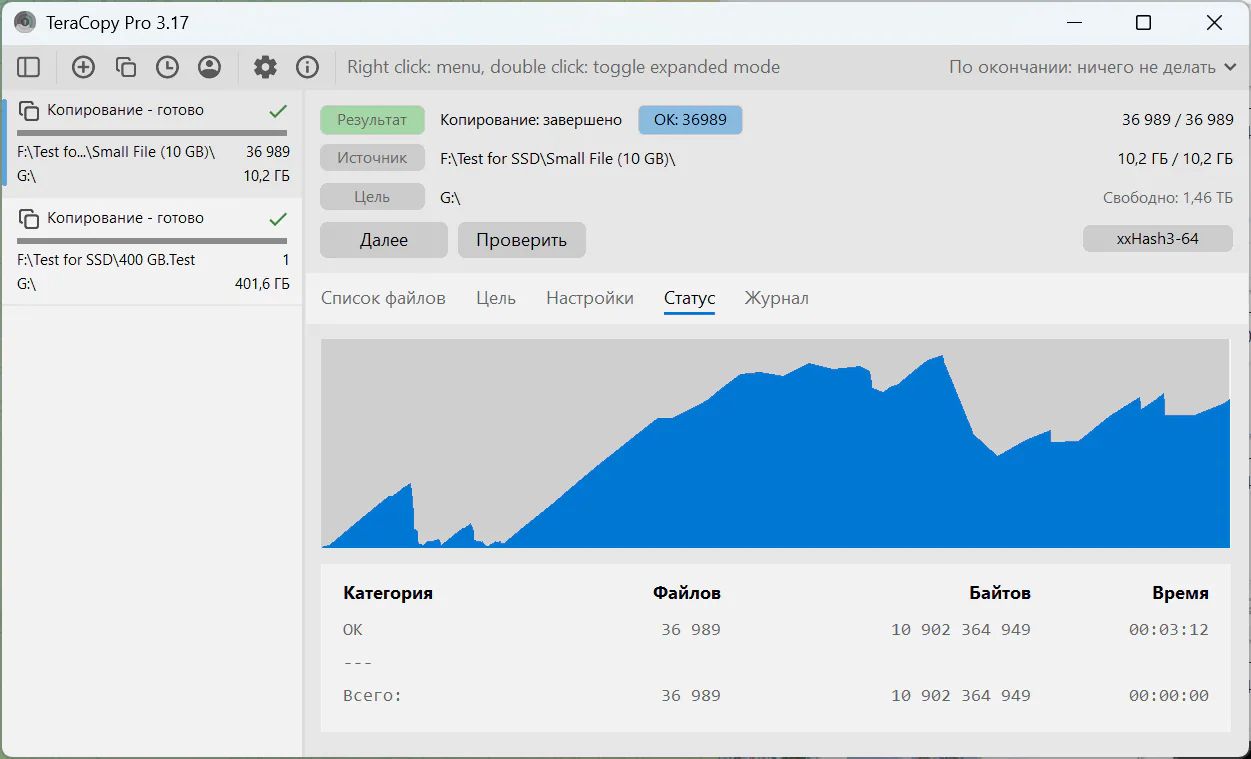Click the copy files toolbar icon

(x=125, y=67)
